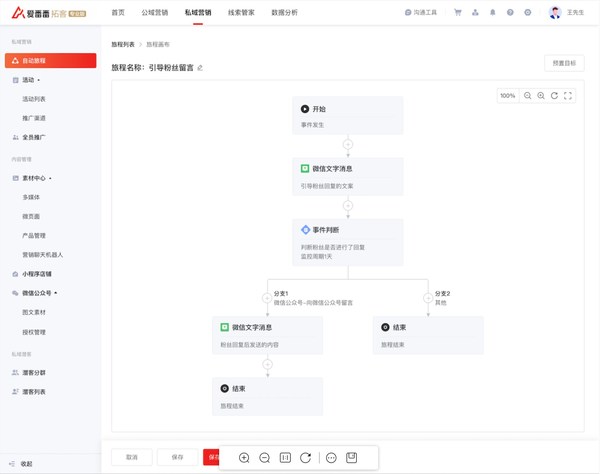The width and height of the screenshot is (600, 474).
Task: Click the 预置目标 button
Action: coord(563,63)
